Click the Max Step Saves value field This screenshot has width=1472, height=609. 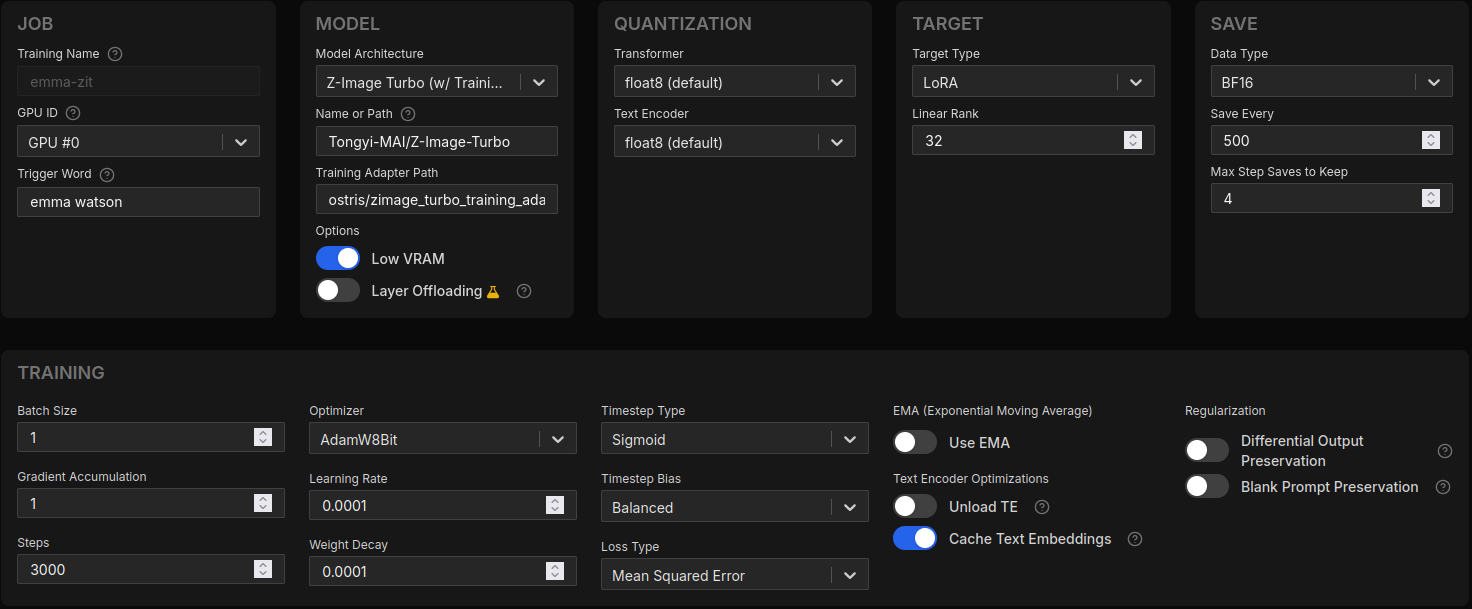pos(1331,198)
